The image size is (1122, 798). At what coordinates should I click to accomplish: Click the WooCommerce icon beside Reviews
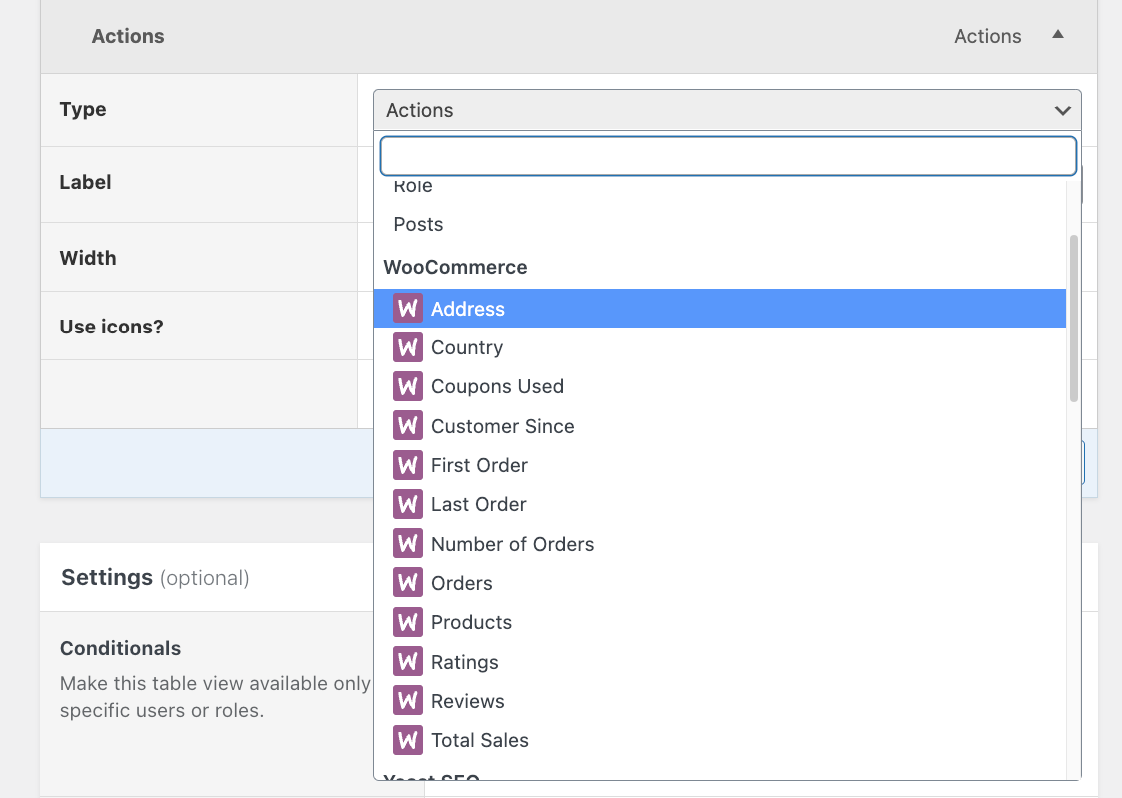point(407,700)
